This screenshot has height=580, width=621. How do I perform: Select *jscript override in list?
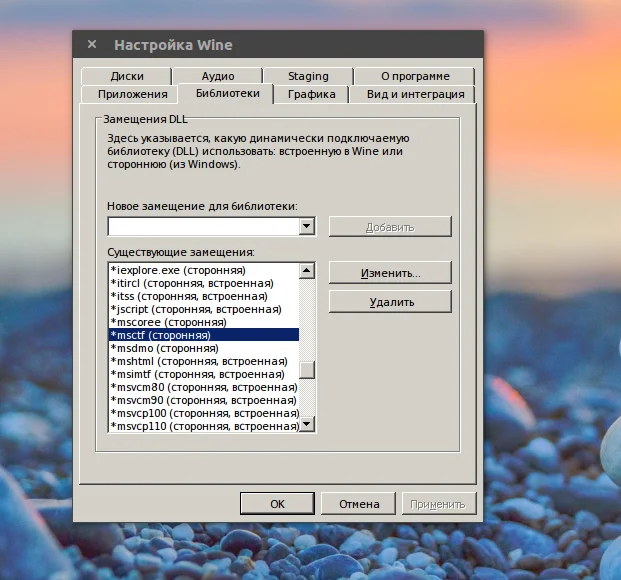pos(204,309)
